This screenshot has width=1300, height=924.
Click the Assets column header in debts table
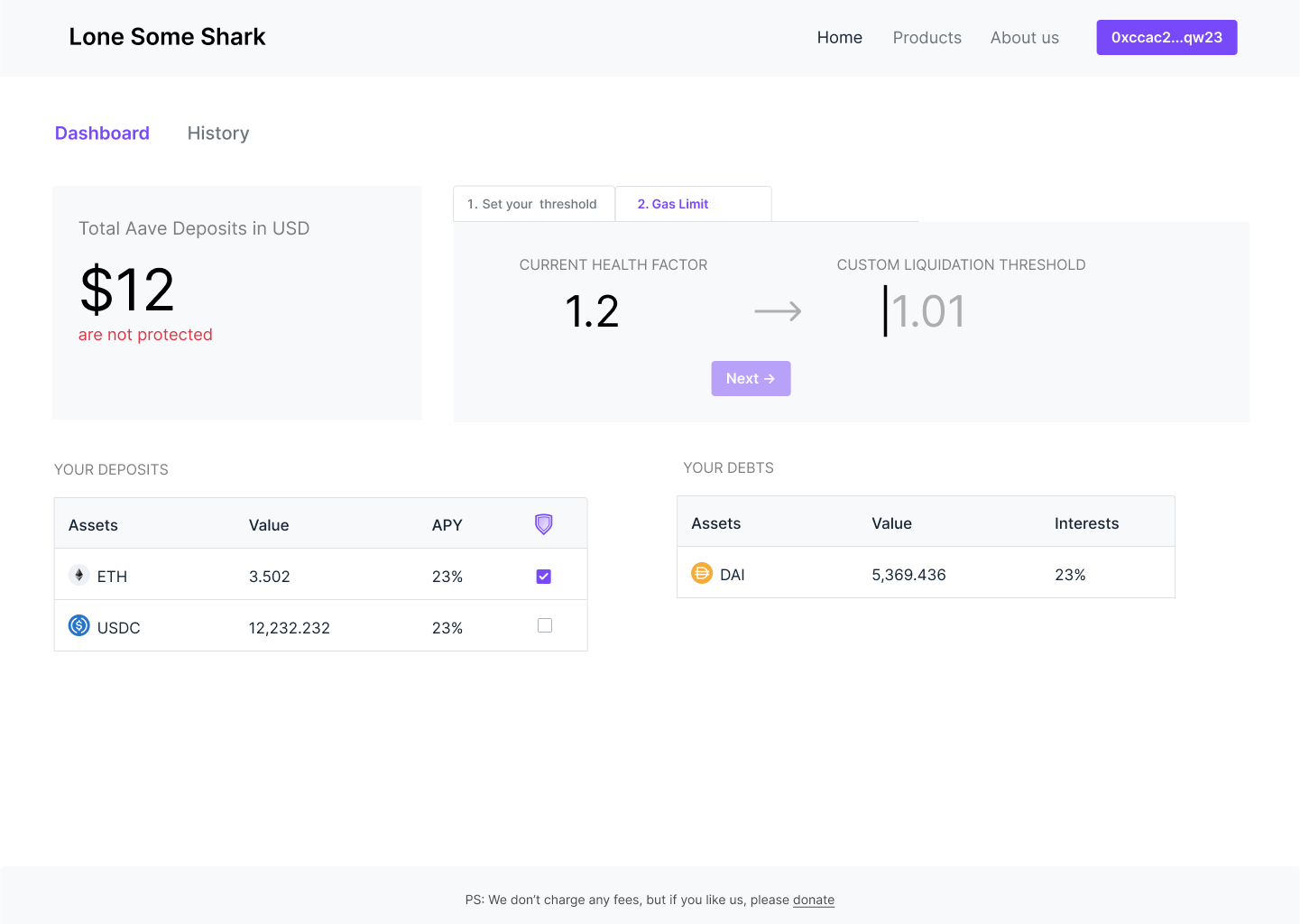pos(716,523)
